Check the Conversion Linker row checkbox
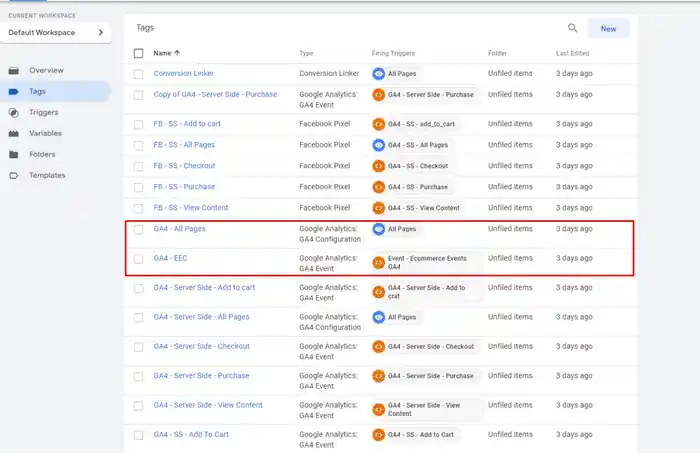Screen dimensions: 700x453 point(138,74)
